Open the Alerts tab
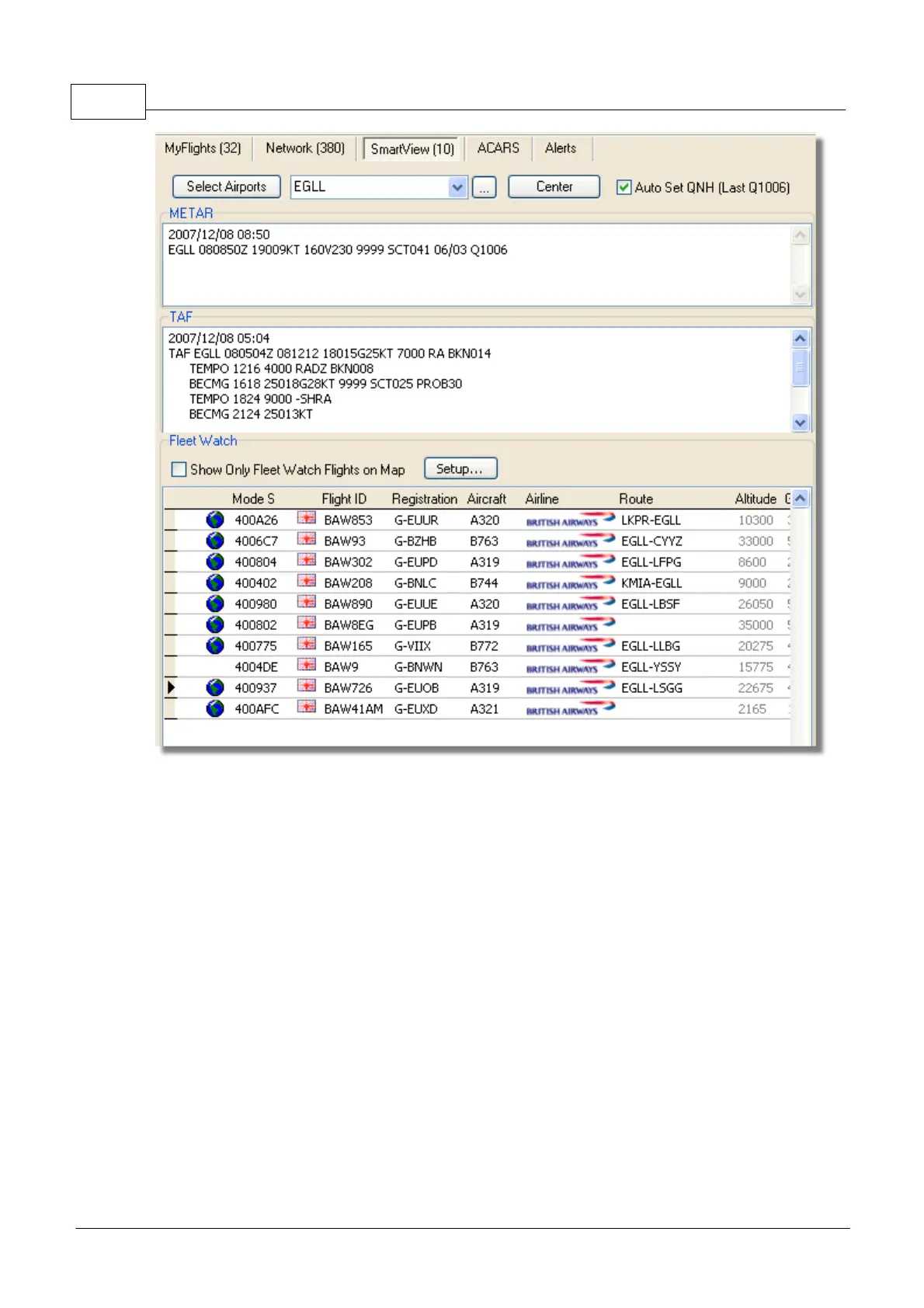 [561, 148]
